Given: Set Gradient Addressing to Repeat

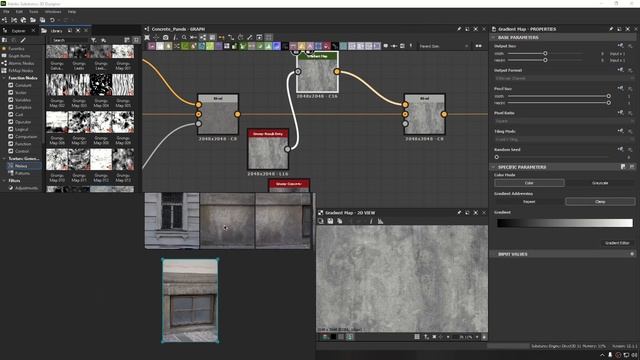Looking at the screenshot, I should [529, 202].
